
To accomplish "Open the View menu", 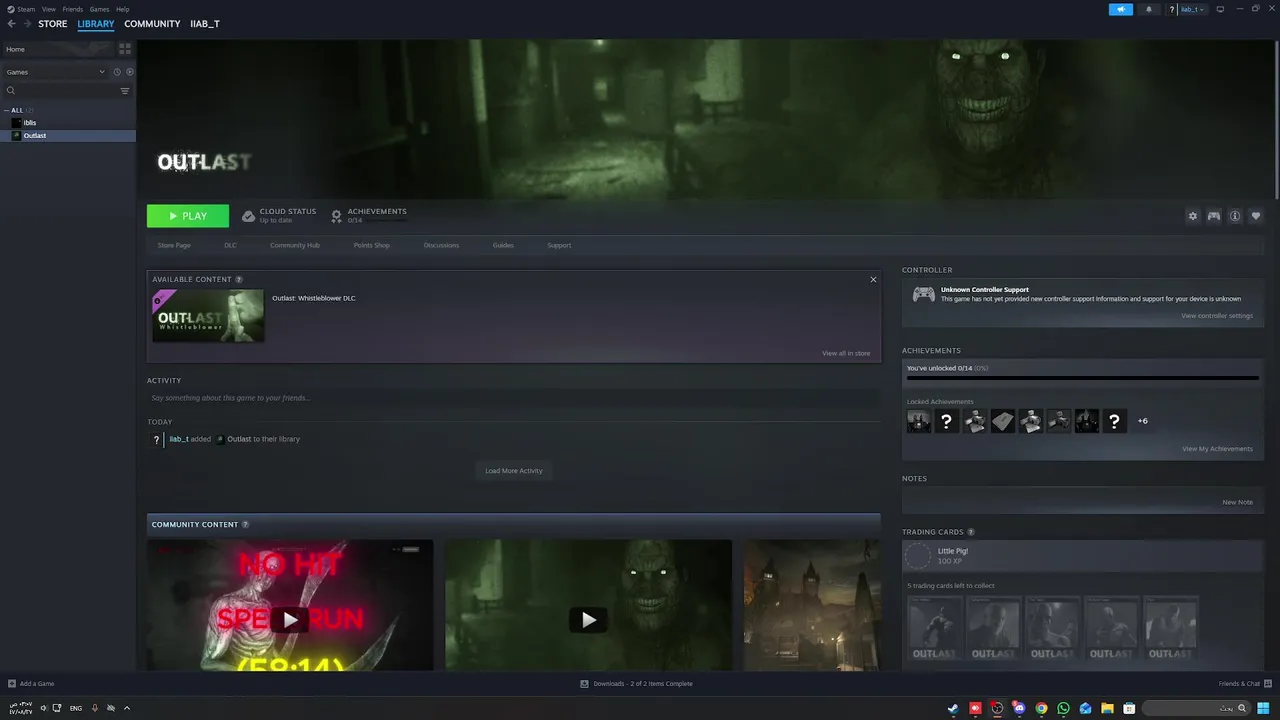I will 48,9.
